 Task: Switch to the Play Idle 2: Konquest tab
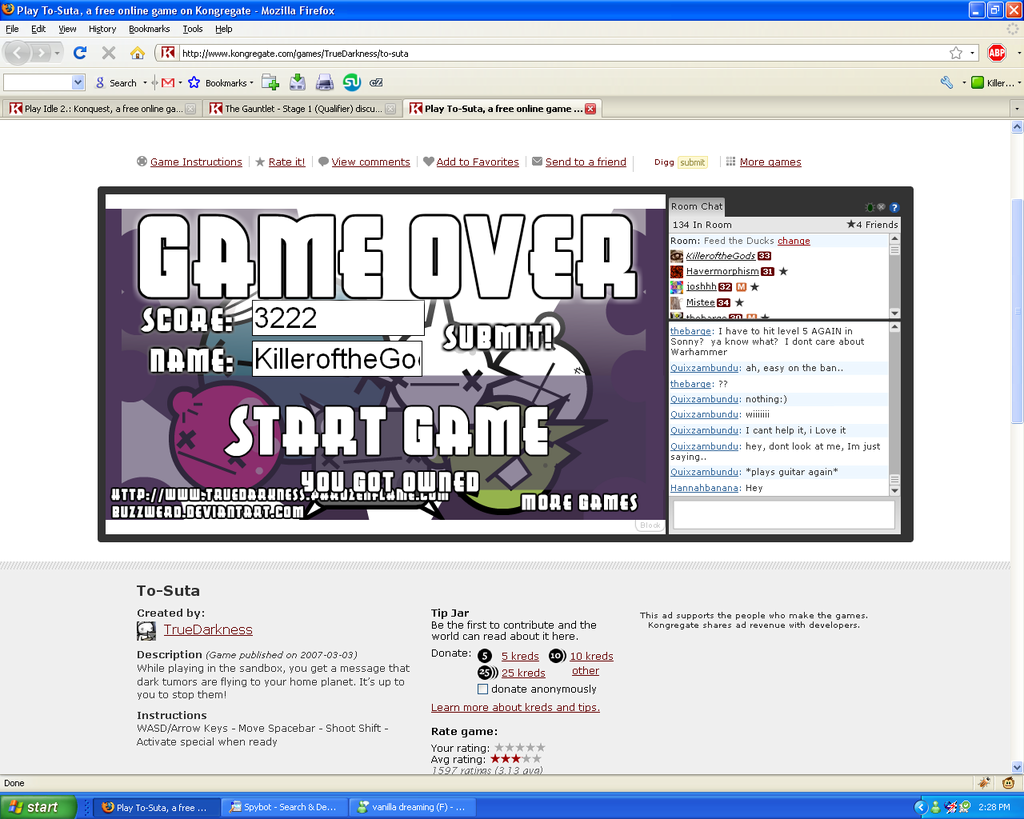coord(101,108)
